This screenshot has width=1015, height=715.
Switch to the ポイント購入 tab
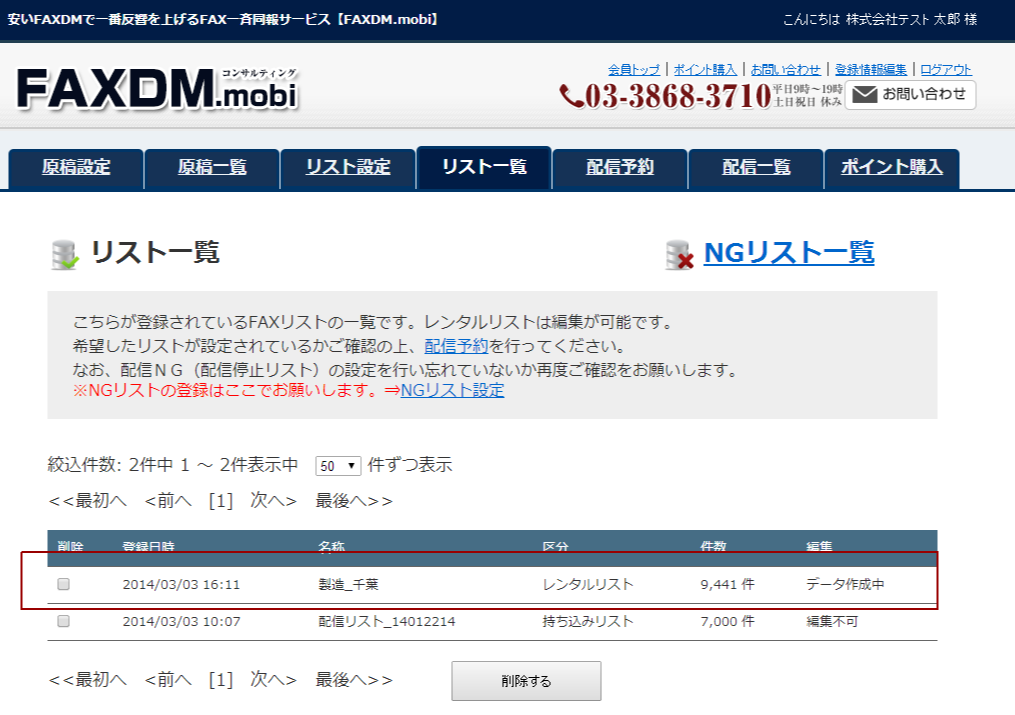pyautogui.click(x=892, y=168)
